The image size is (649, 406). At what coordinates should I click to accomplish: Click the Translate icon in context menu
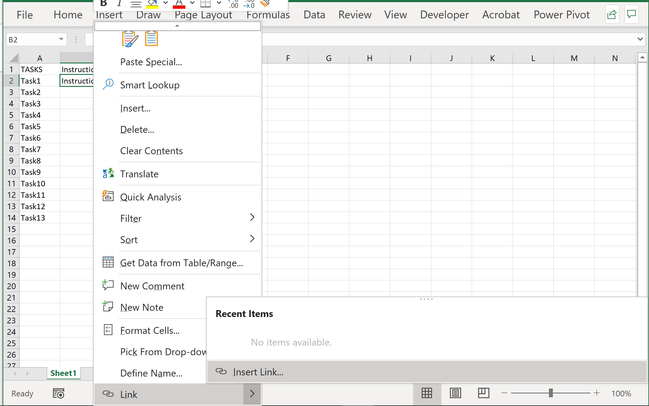(108, 173)
